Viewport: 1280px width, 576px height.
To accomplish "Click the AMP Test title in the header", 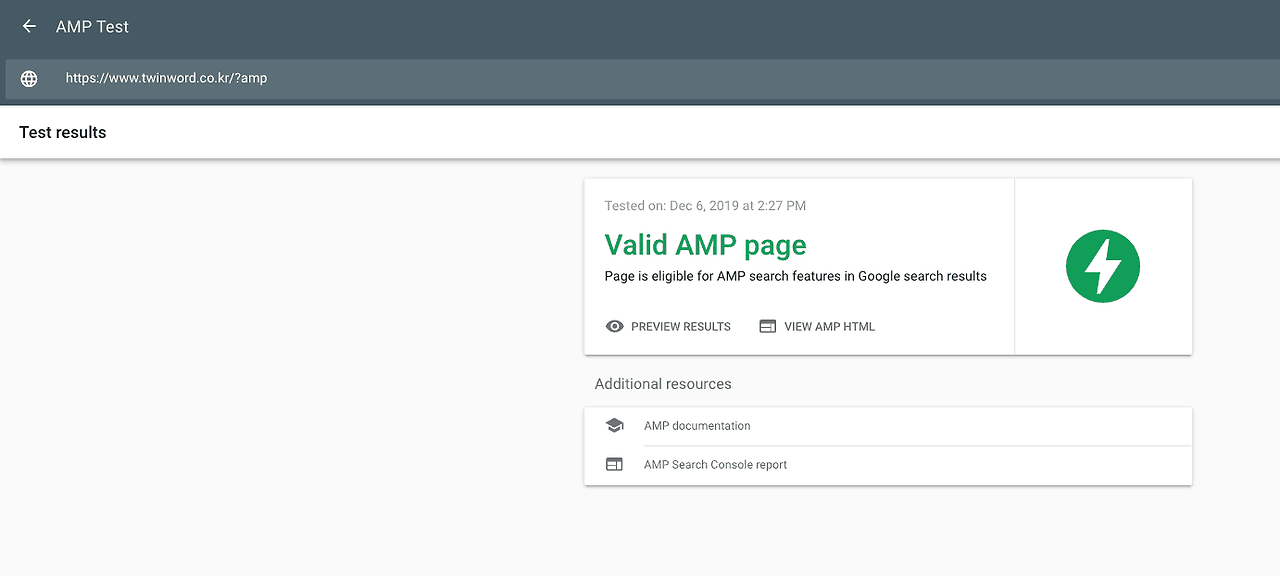I will (92, 27).
